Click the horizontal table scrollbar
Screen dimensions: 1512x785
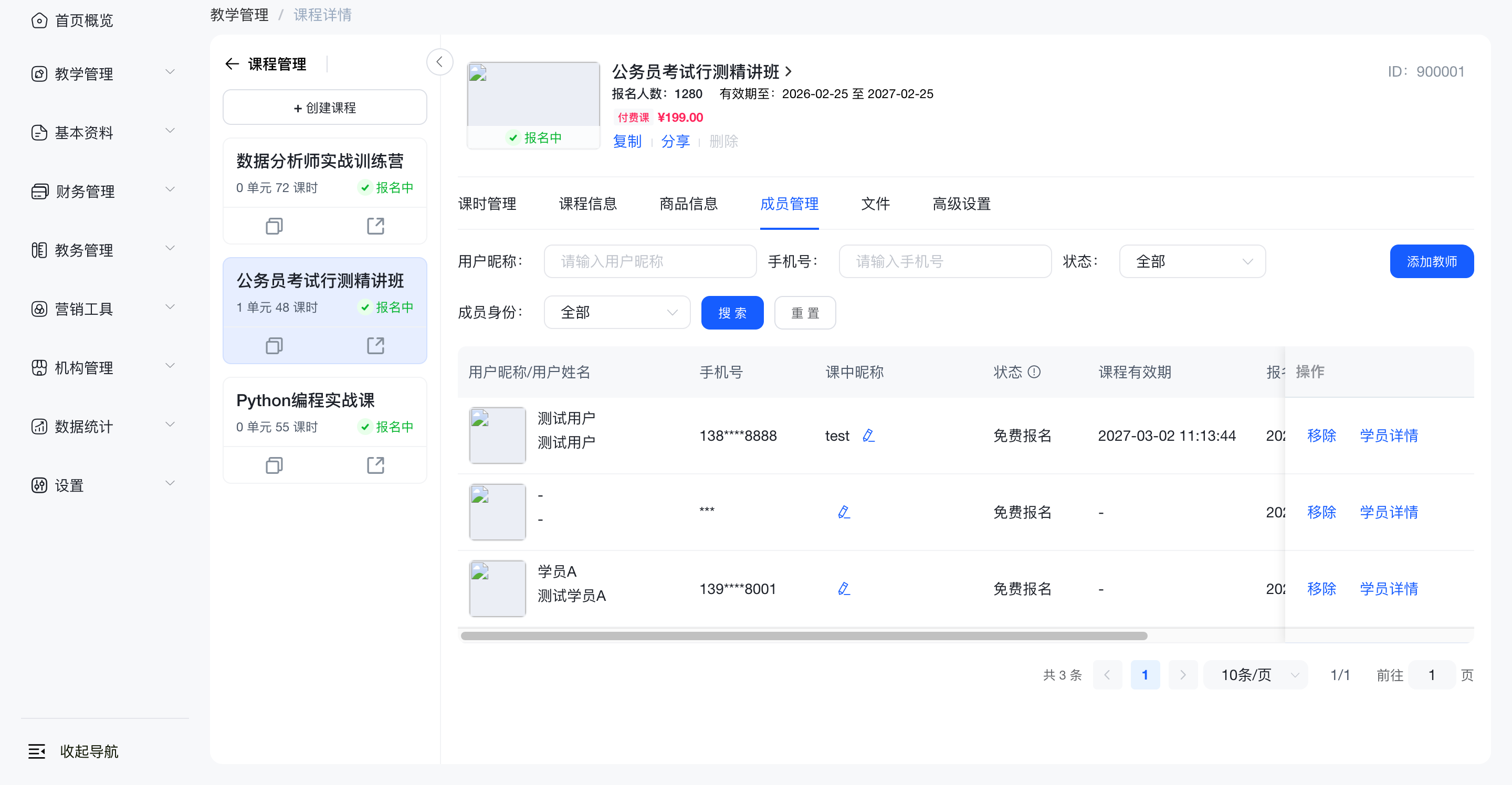pyautogui.click(x=804, y=636)
